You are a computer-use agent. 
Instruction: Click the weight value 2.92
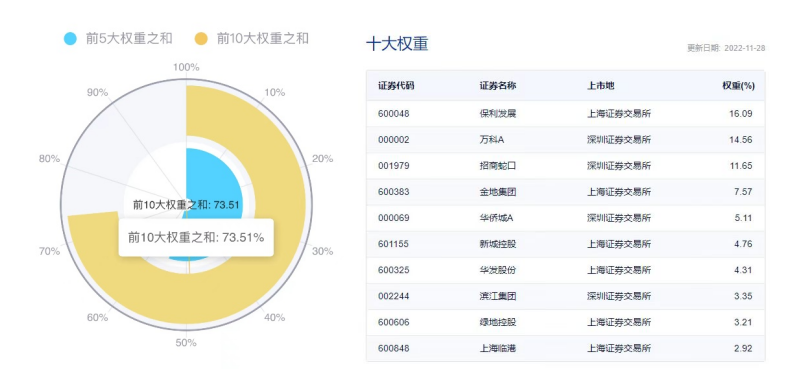tap(743, 349)
